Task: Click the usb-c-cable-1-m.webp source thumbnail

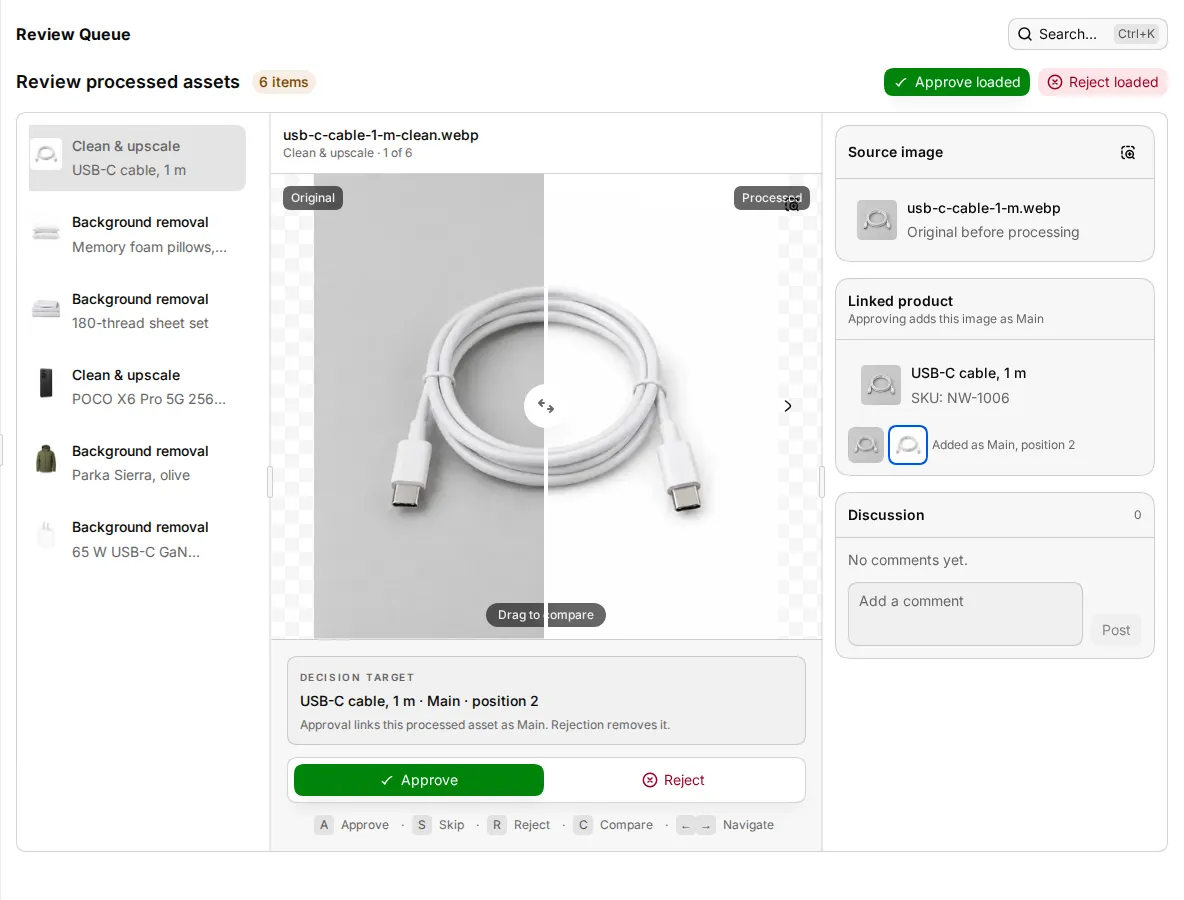Action: point(877,220)
